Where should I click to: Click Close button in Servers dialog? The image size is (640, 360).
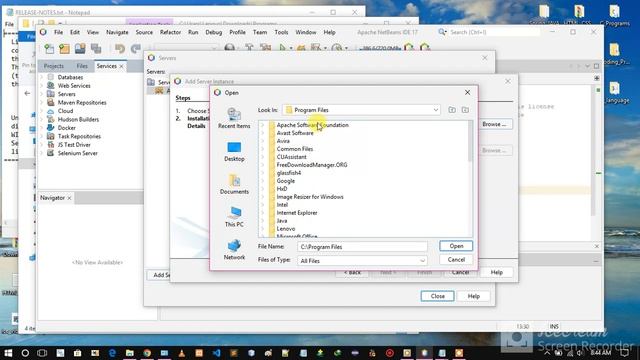click(437, 296)
